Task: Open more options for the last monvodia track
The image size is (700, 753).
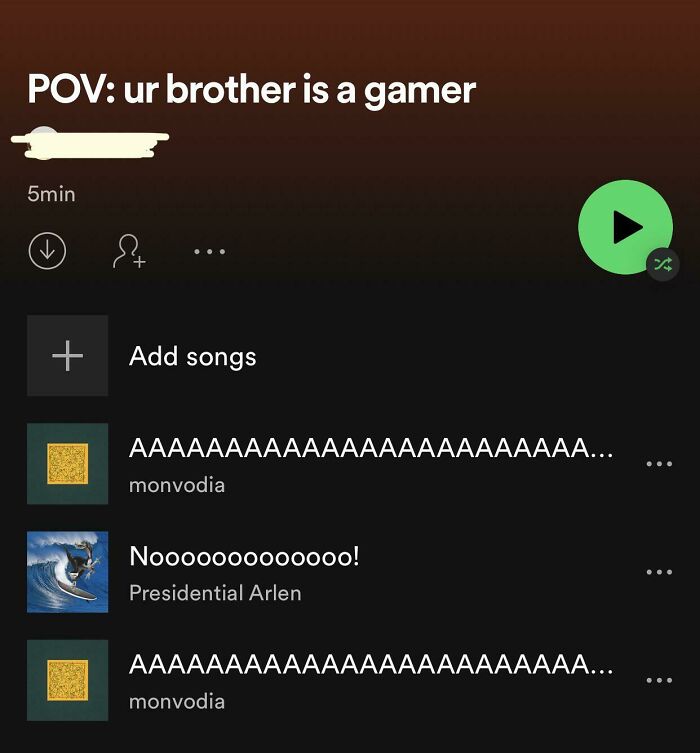Action: click(659, 680)
